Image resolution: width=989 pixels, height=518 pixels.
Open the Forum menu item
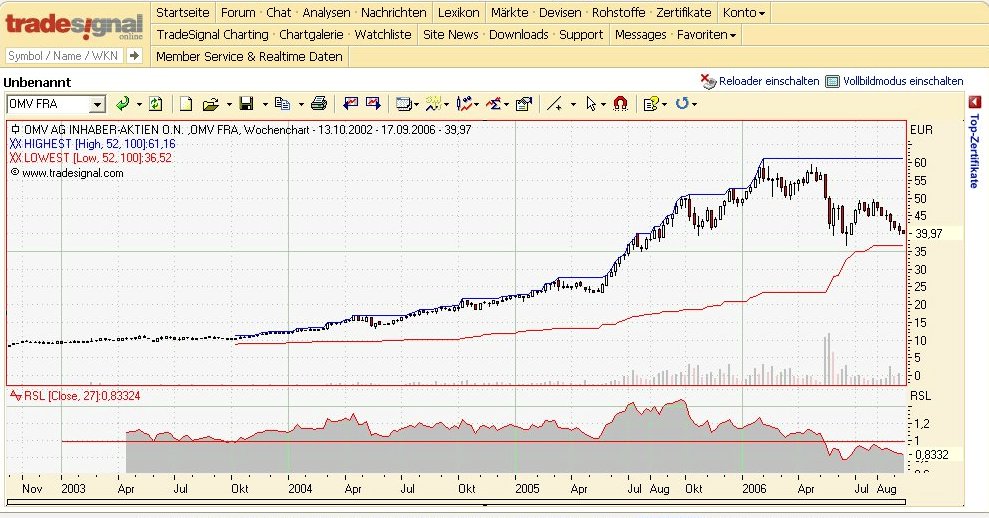tap(238, 13)
